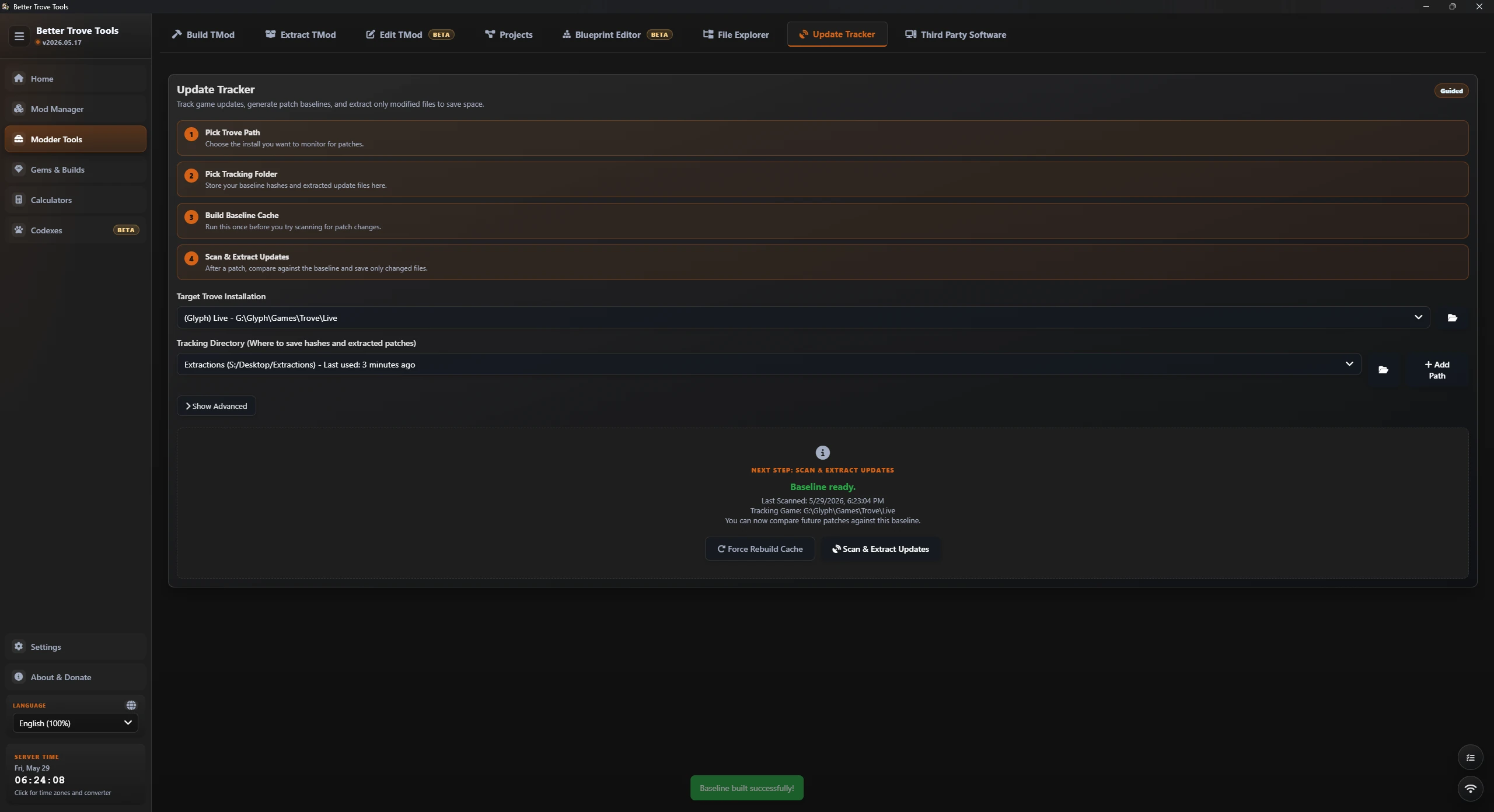
Task: Click the Mod Manager cubes icon
Action: click(19, 108)
